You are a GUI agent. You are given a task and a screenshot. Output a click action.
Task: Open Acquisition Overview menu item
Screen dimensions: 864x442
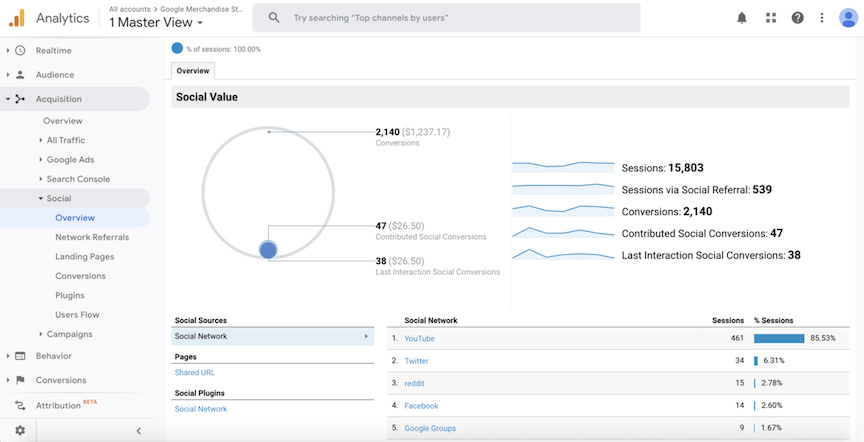[x=63, y=121]
